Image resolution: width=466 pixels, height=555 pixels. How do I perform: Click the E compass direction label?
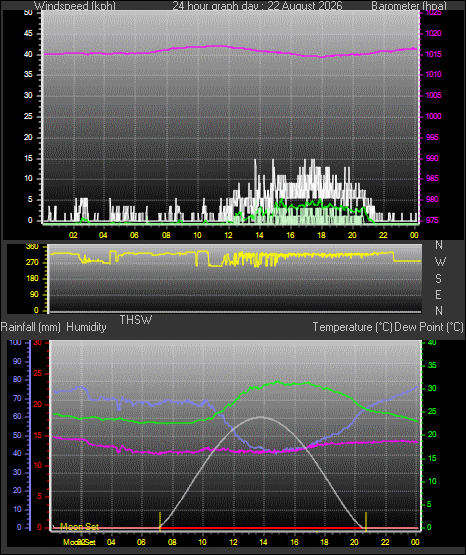[438, 294]
